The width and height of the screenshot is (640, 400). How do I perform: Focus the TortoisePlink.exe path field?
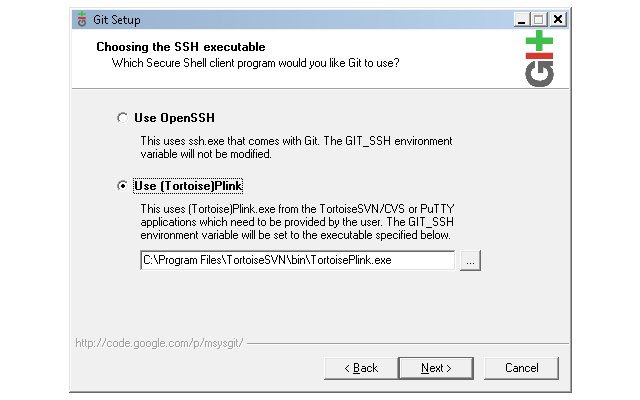(x=297, y=260)
